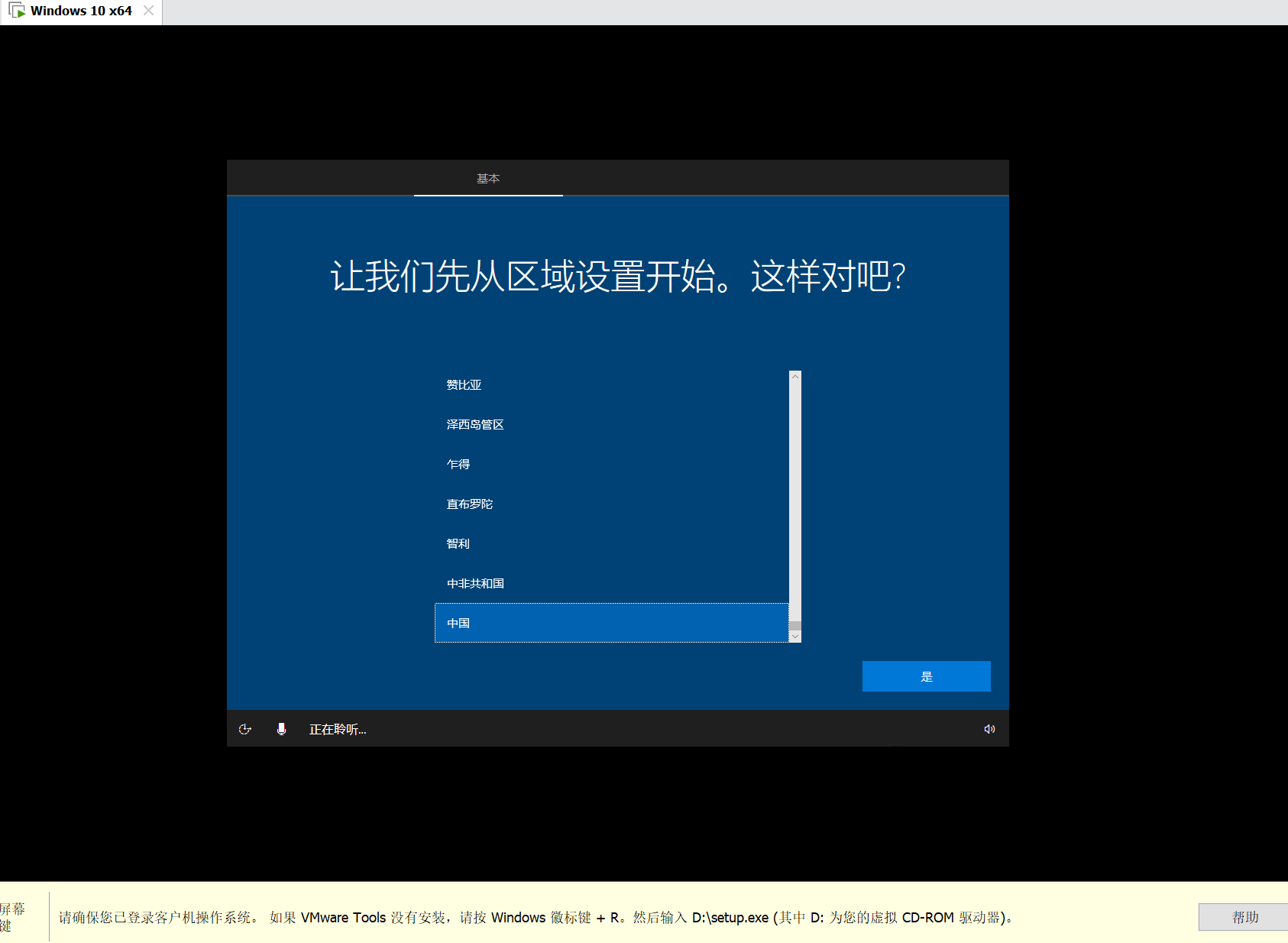Click the 是 button to confirm region
Viewport: 1288px width, 943px height.
tap(926, 676)
